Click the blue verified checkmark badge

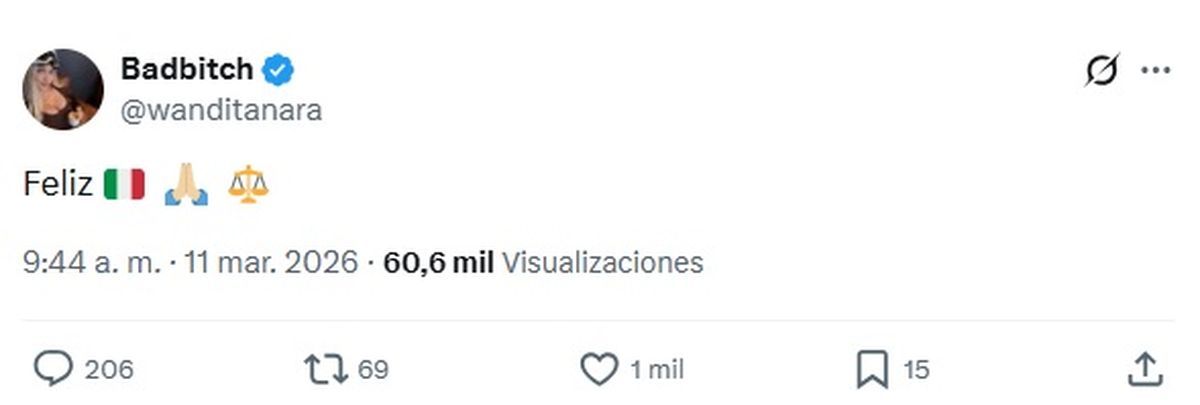pos(278,70)
